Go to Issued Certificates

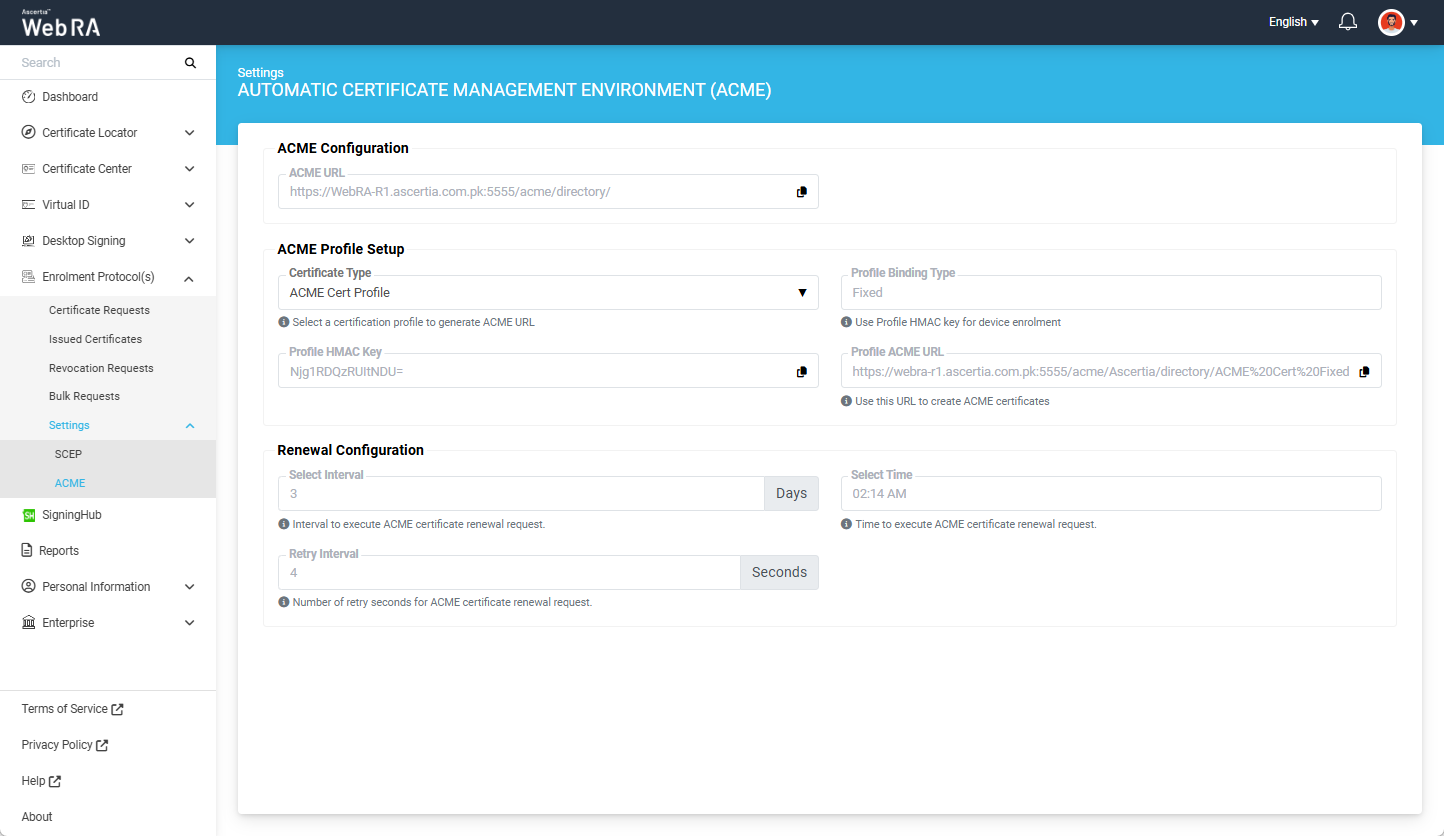click(x=95, y=339)
